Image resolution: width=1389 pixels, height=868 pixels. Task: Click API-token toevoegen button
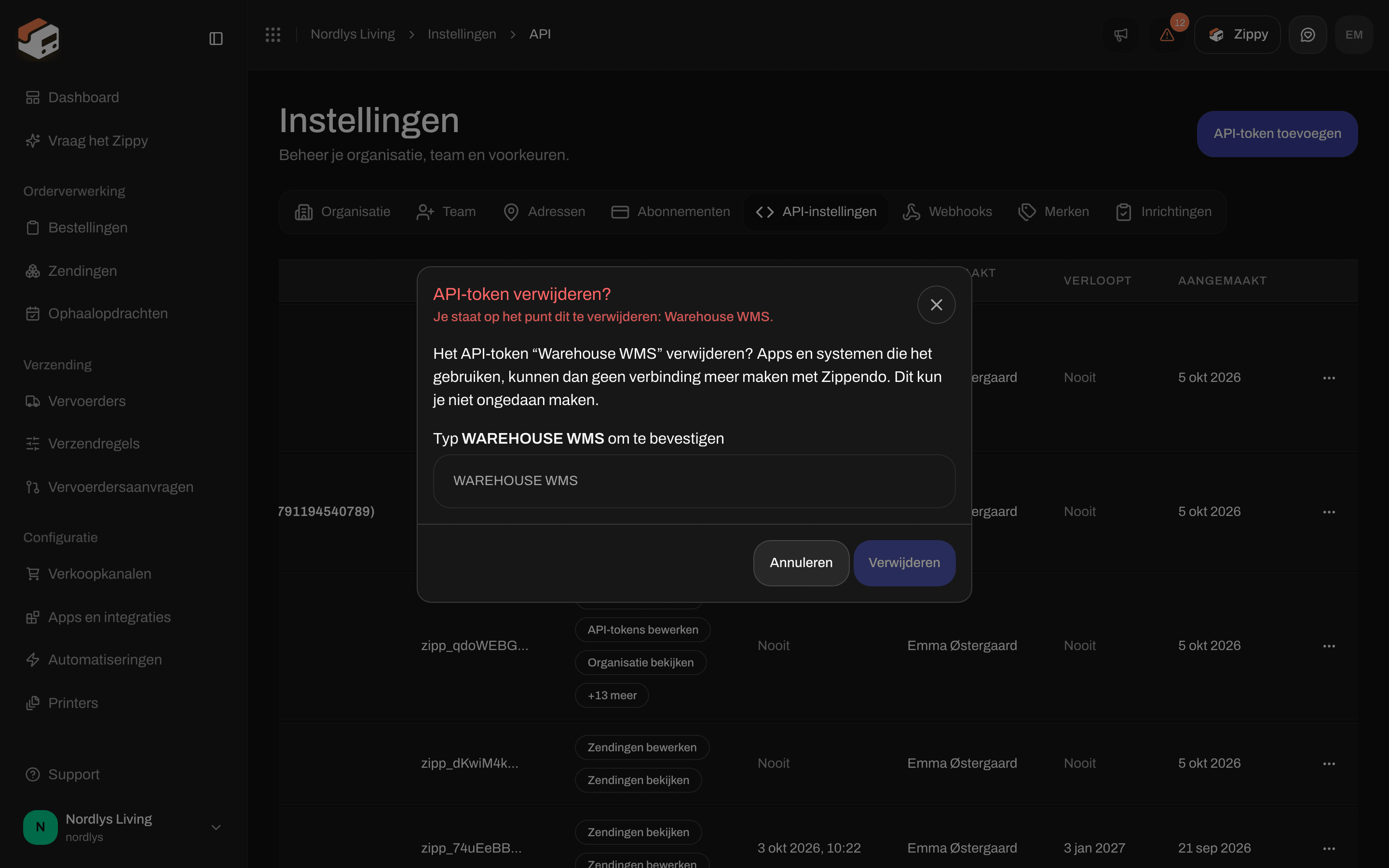(x=1277, y=134)
